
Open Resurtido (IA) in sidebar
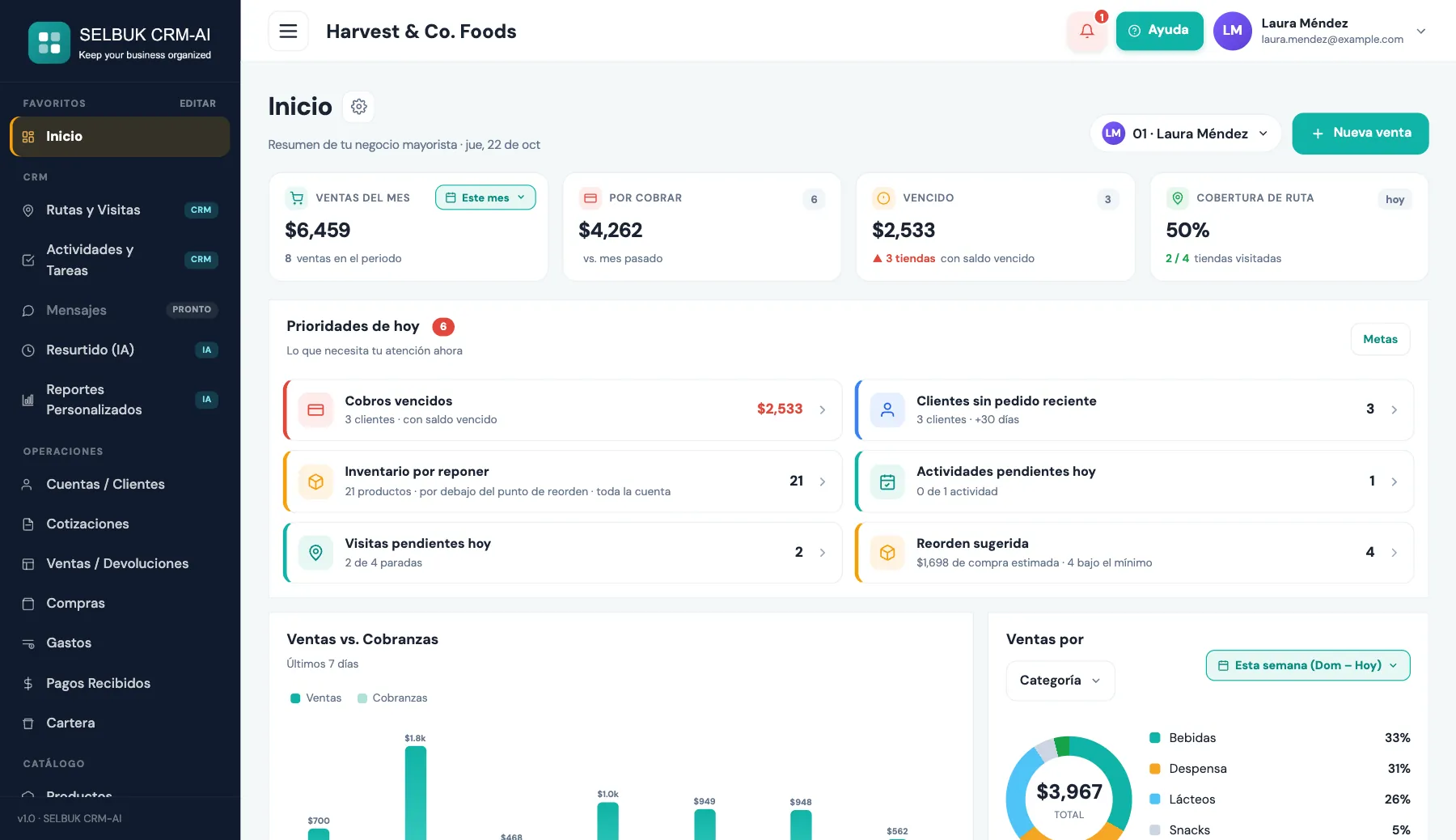[120, 350]
